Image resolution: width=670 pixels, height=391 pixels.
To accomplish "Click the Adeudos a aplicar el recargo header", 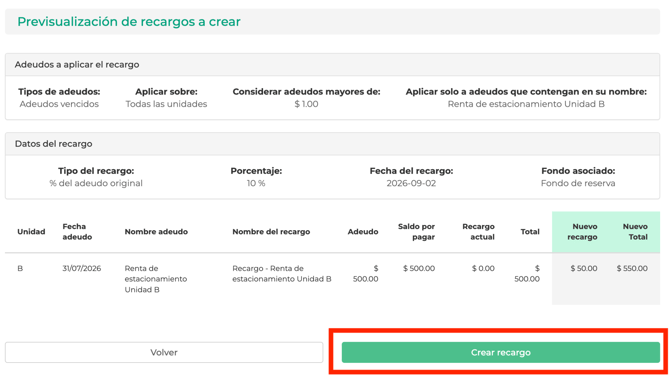I will coord(77,65).
